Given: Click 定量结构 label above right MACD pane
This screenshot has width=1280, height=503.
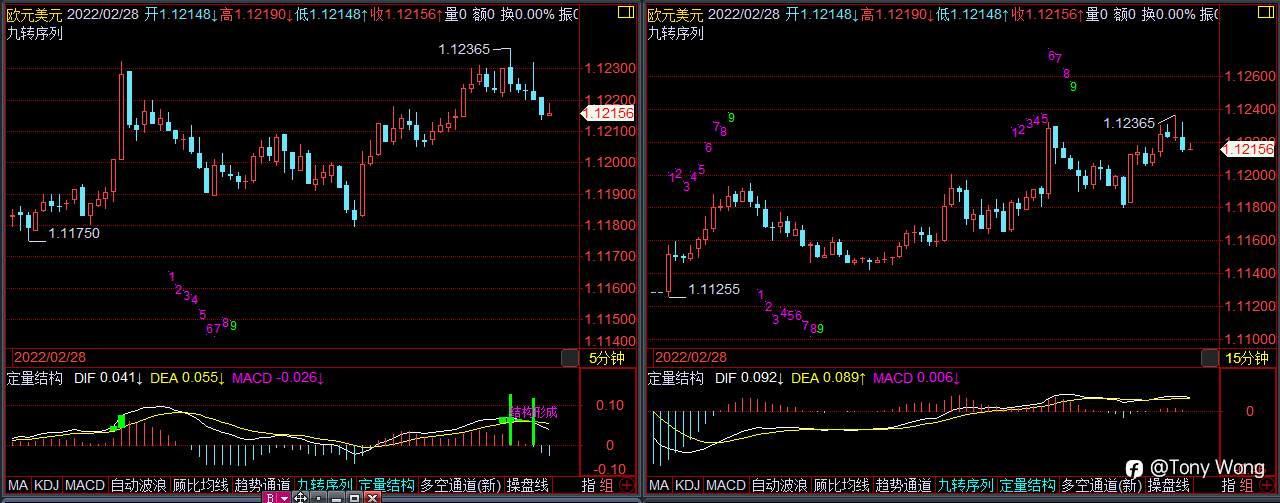Looking at the screenshot, I should click(677, 378).
